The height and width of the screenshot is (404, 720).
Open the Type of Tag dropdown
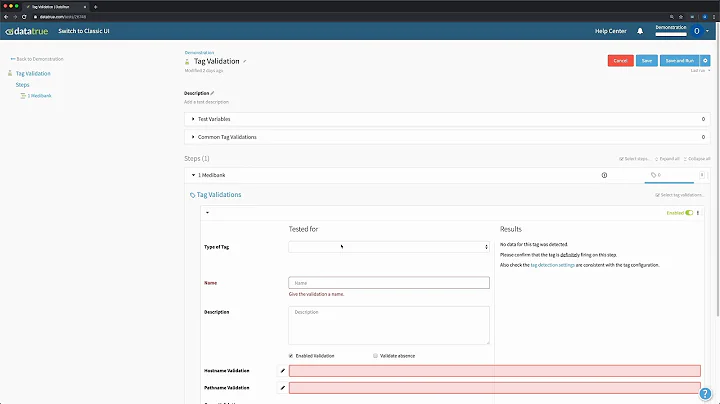coord(389,247)
